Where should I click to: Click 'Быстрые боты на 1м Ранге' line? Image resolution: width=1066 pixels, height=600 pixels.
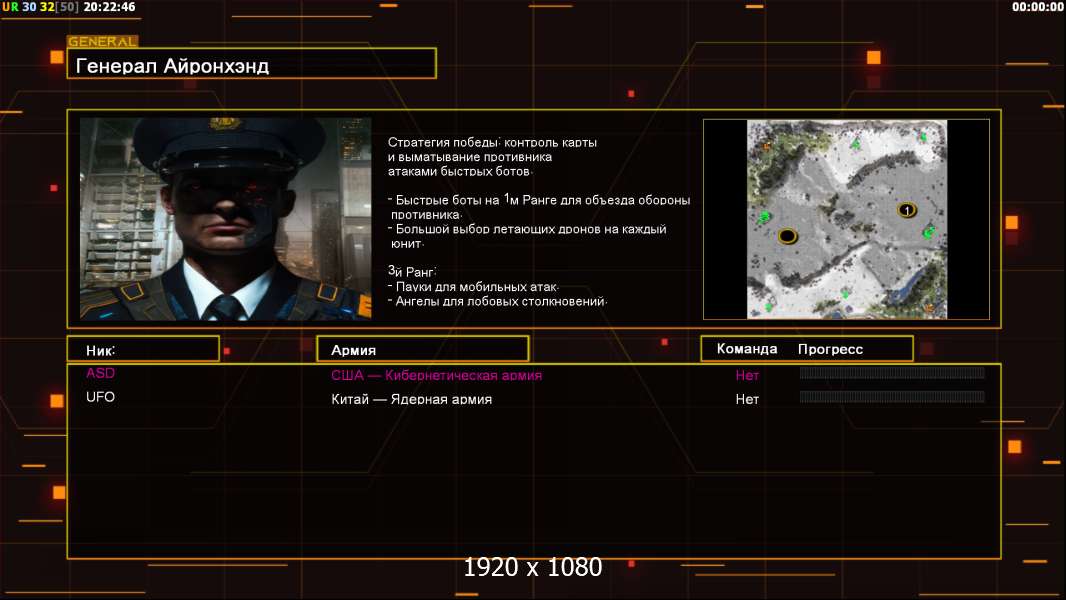click(x=539, y=200)
